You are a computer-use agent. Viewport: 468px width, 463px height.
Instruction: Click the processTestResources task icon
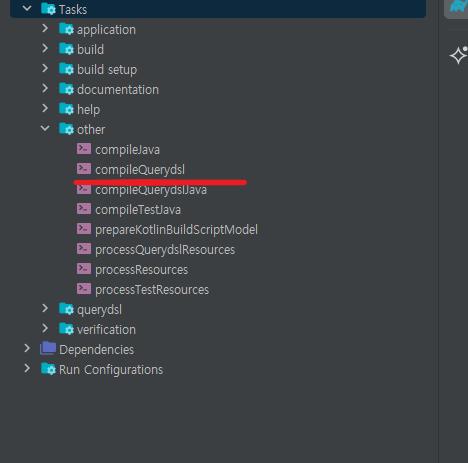(84, 289)
